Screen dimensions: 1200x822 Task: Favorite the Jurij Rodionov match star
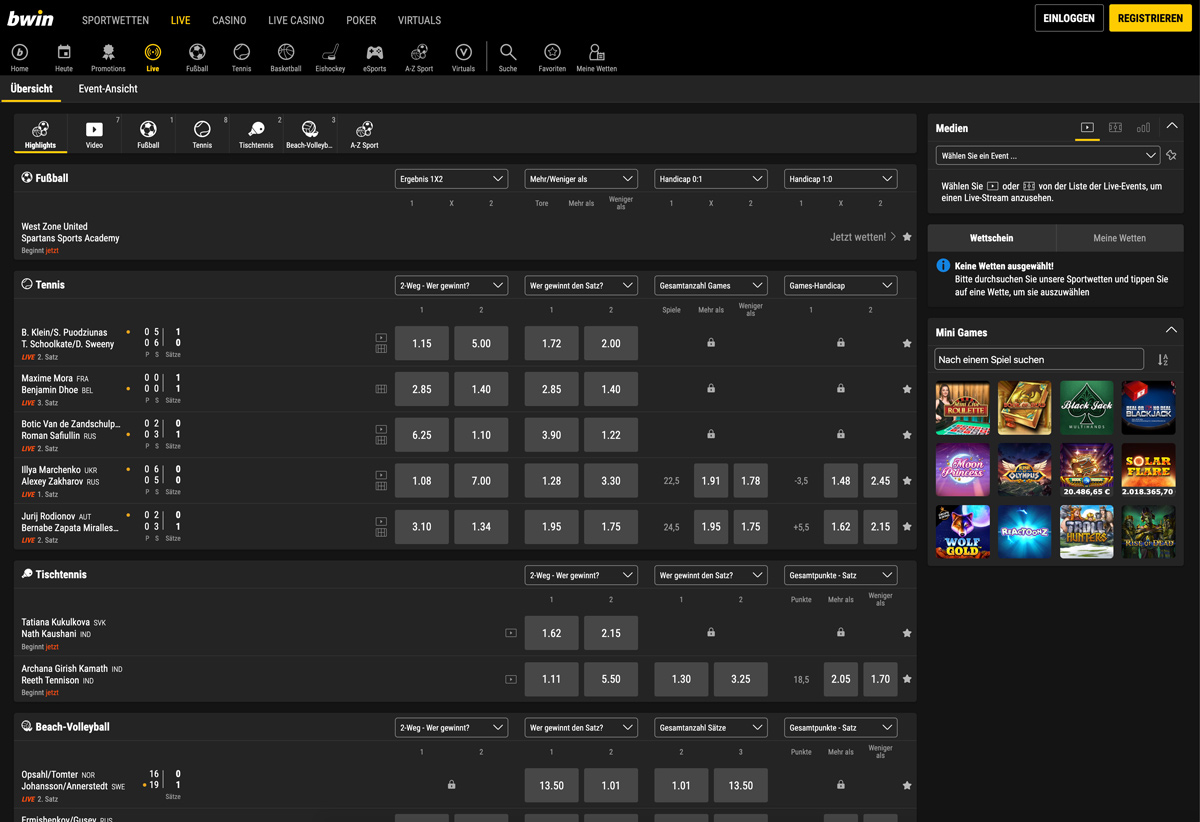907,527
